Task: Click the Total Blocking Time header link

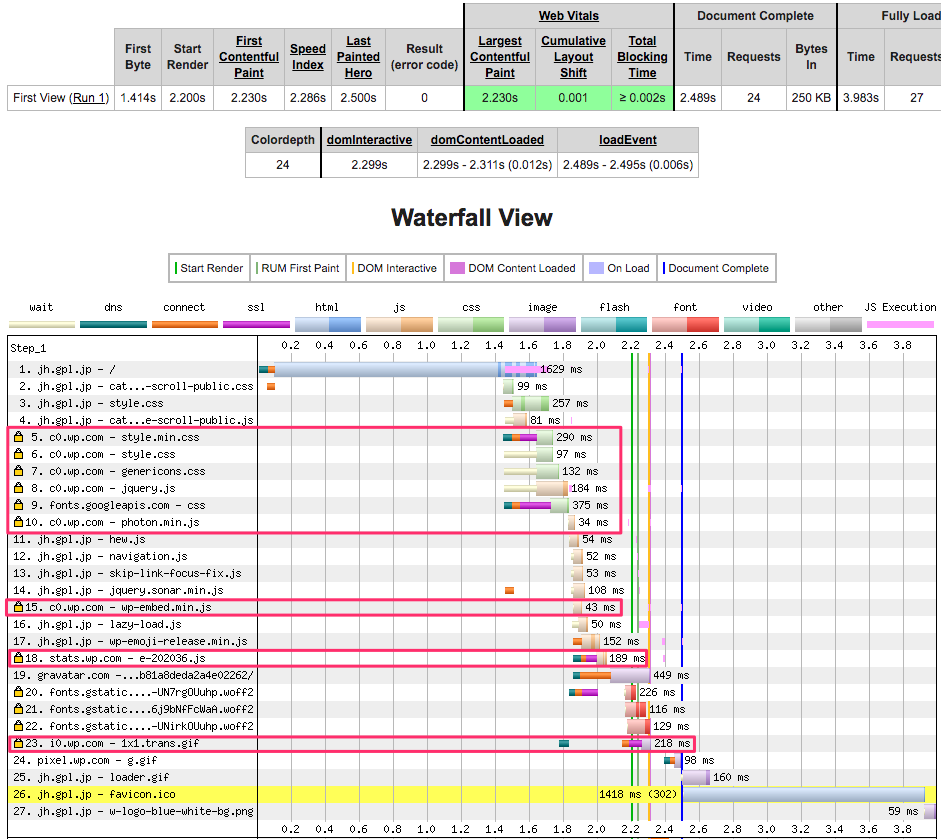Action: (x=642, y=56)
